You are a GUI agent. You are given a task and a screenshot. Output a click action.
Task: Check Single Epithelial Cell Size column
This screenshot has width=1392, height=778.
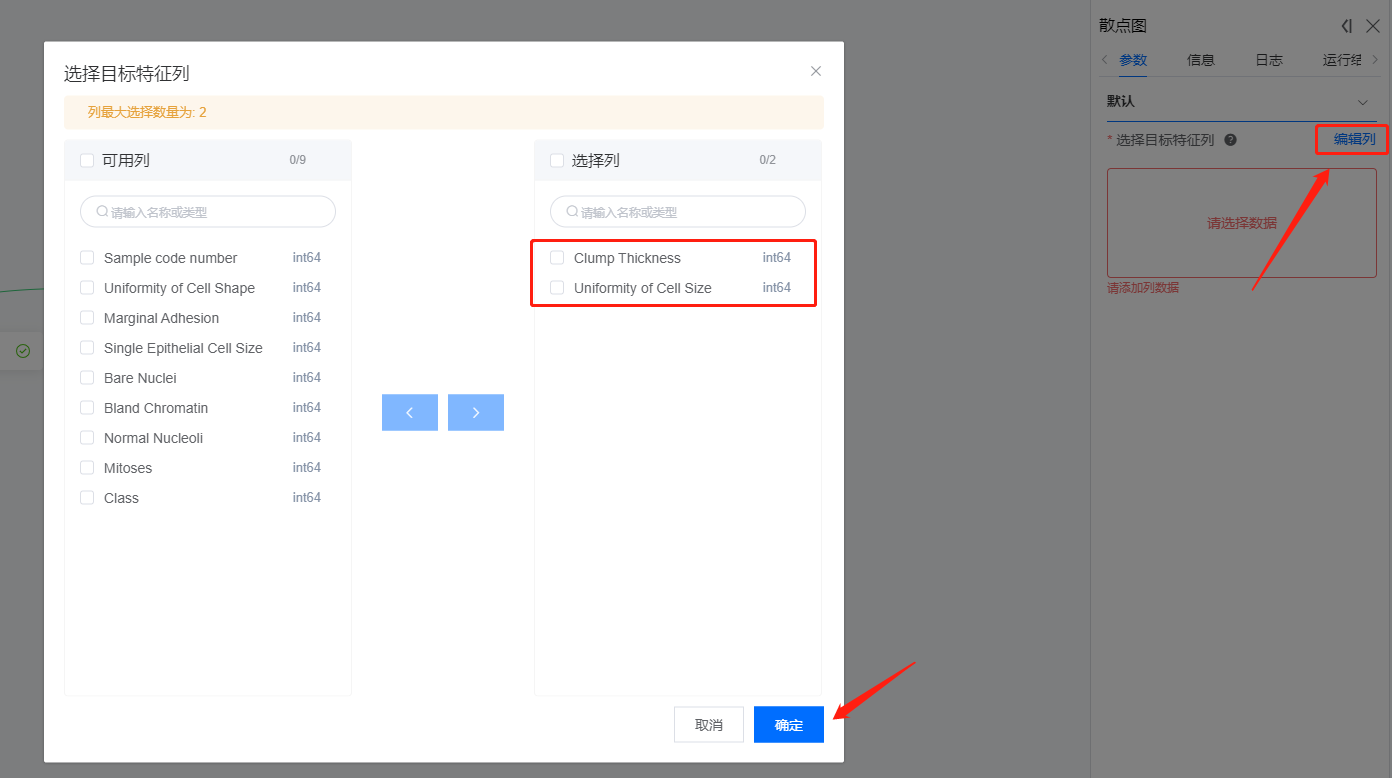click(x=87, y=348)
